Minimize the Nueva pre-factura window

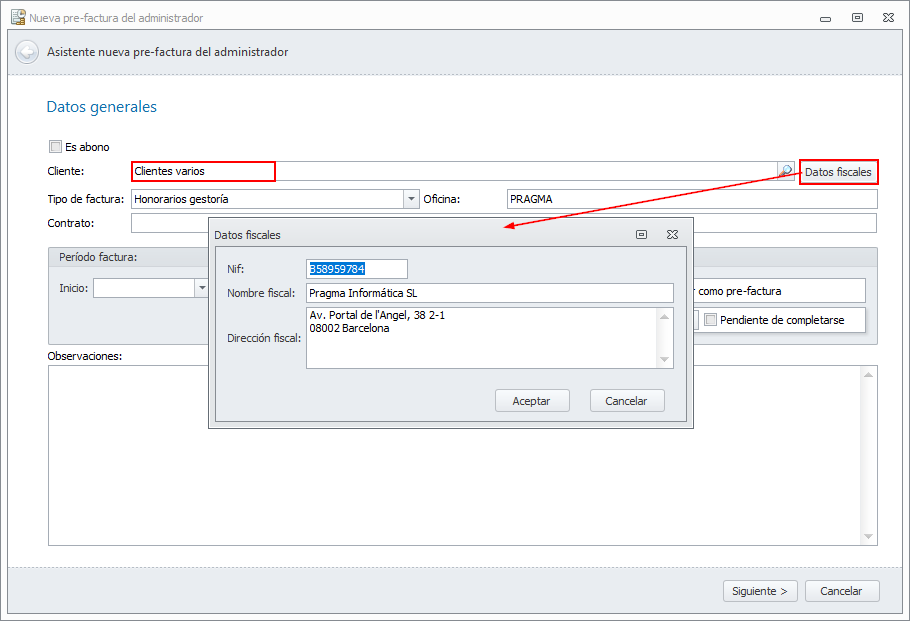[825, 19]
